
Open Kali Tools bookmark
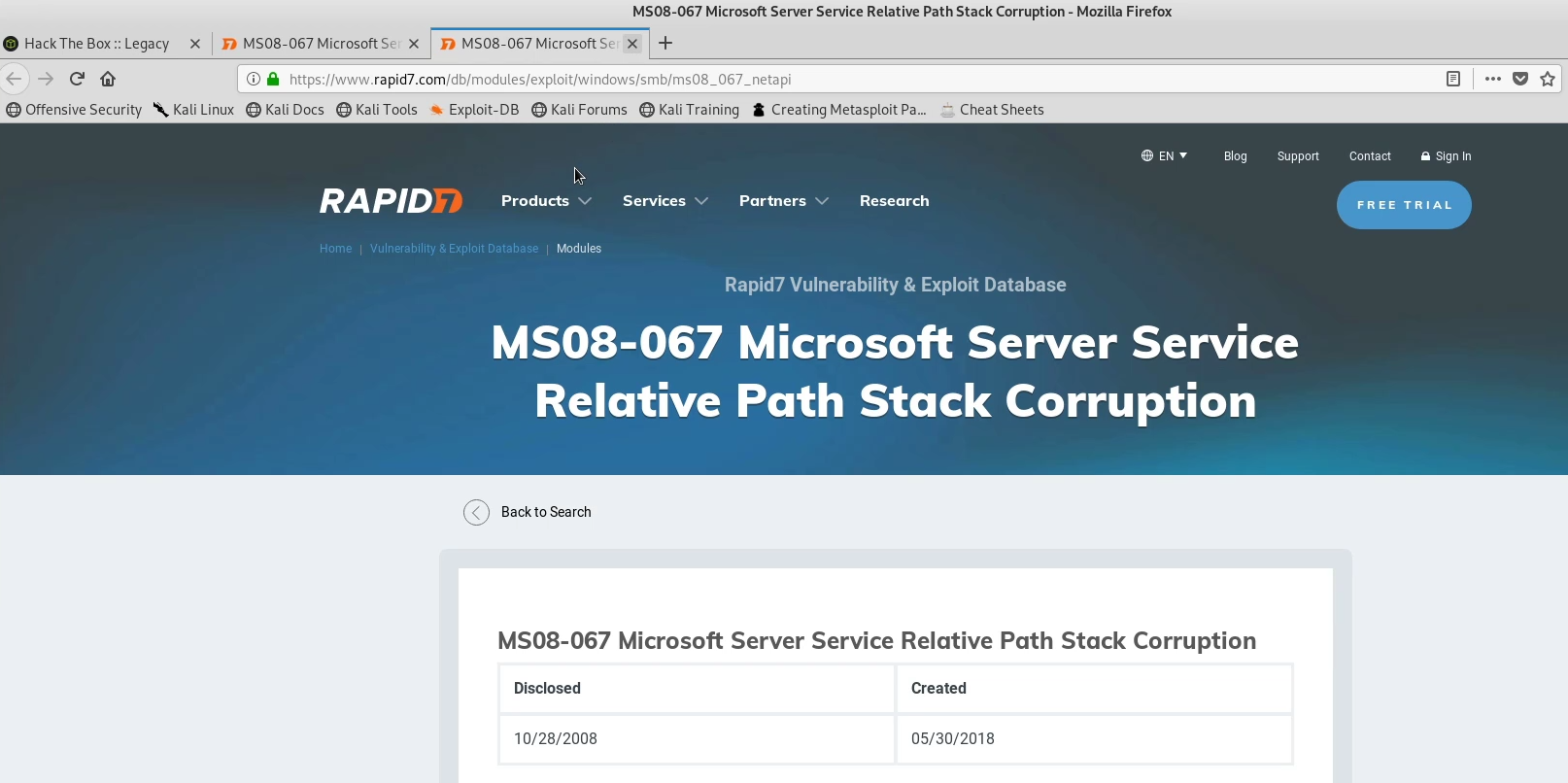point(377,110)
